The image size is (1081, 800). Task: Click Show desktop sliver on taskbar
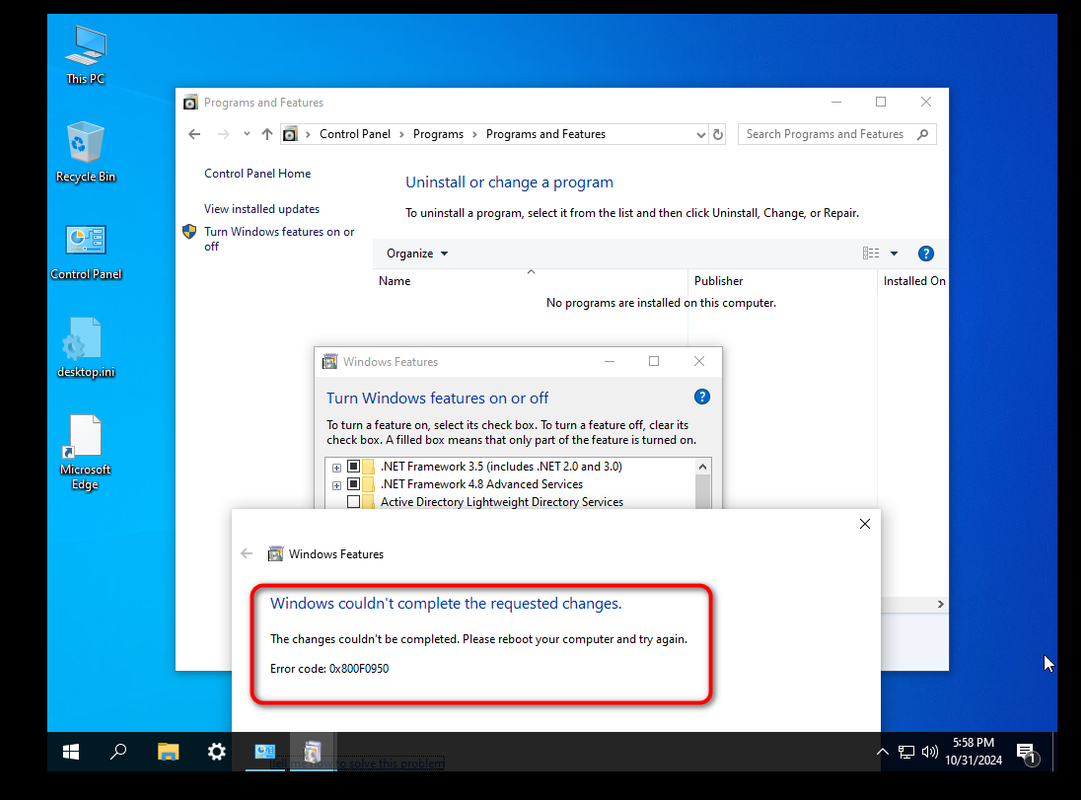[1053, 752]
